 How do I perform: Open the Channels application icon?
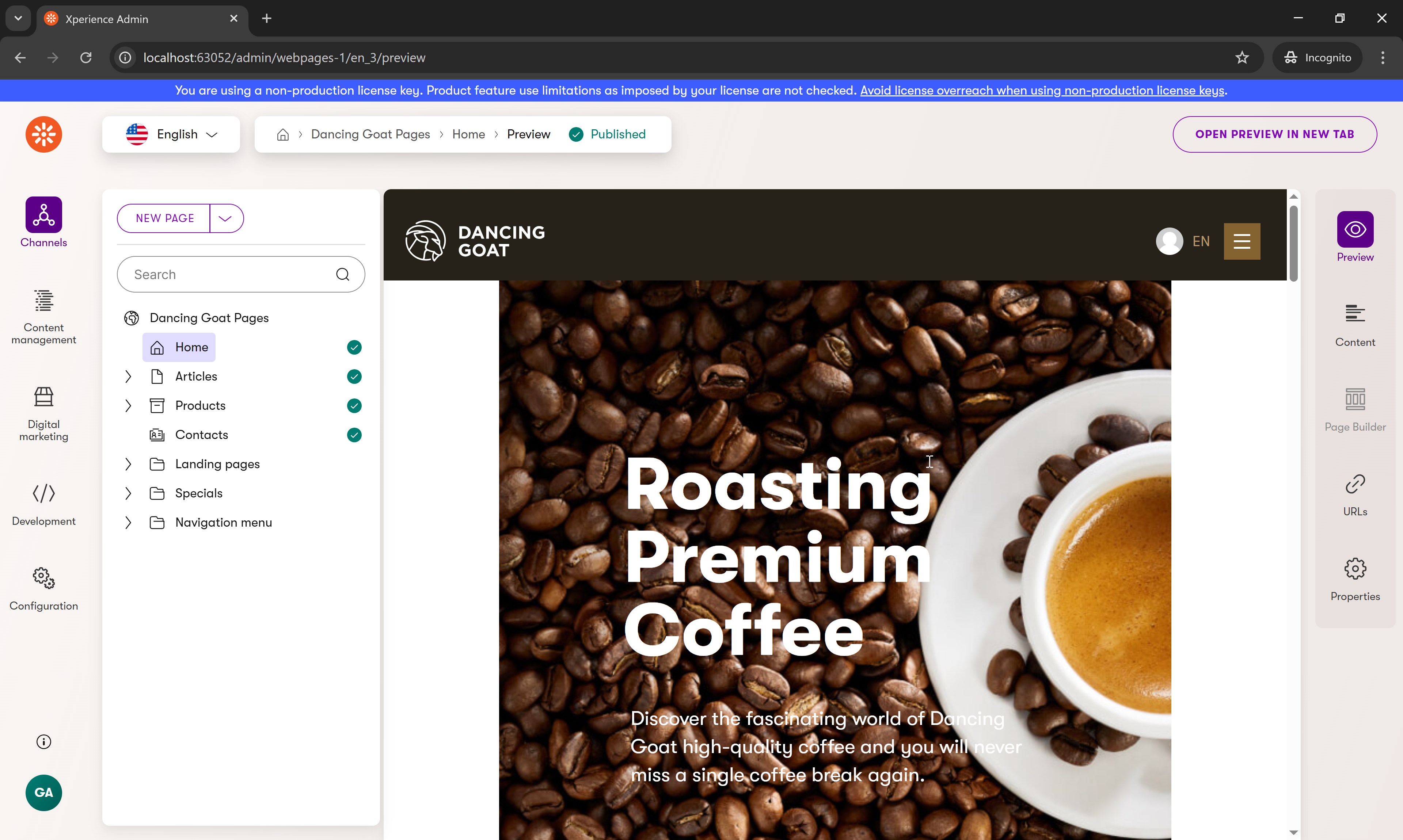pos(43,215)
